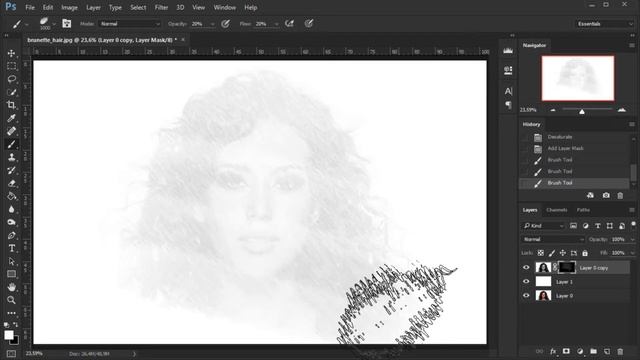The height and width of the screenshot is (360, 640).
Task: Open the Filter menu
Action: (x=161, y=7)
